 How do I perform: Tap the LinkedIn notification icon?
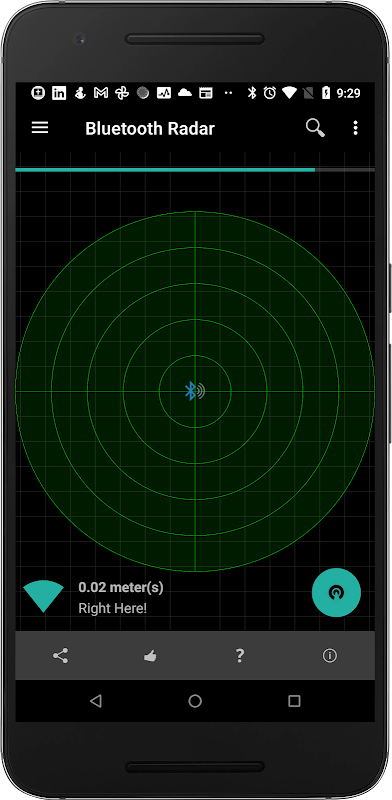[x=59, y=93]
